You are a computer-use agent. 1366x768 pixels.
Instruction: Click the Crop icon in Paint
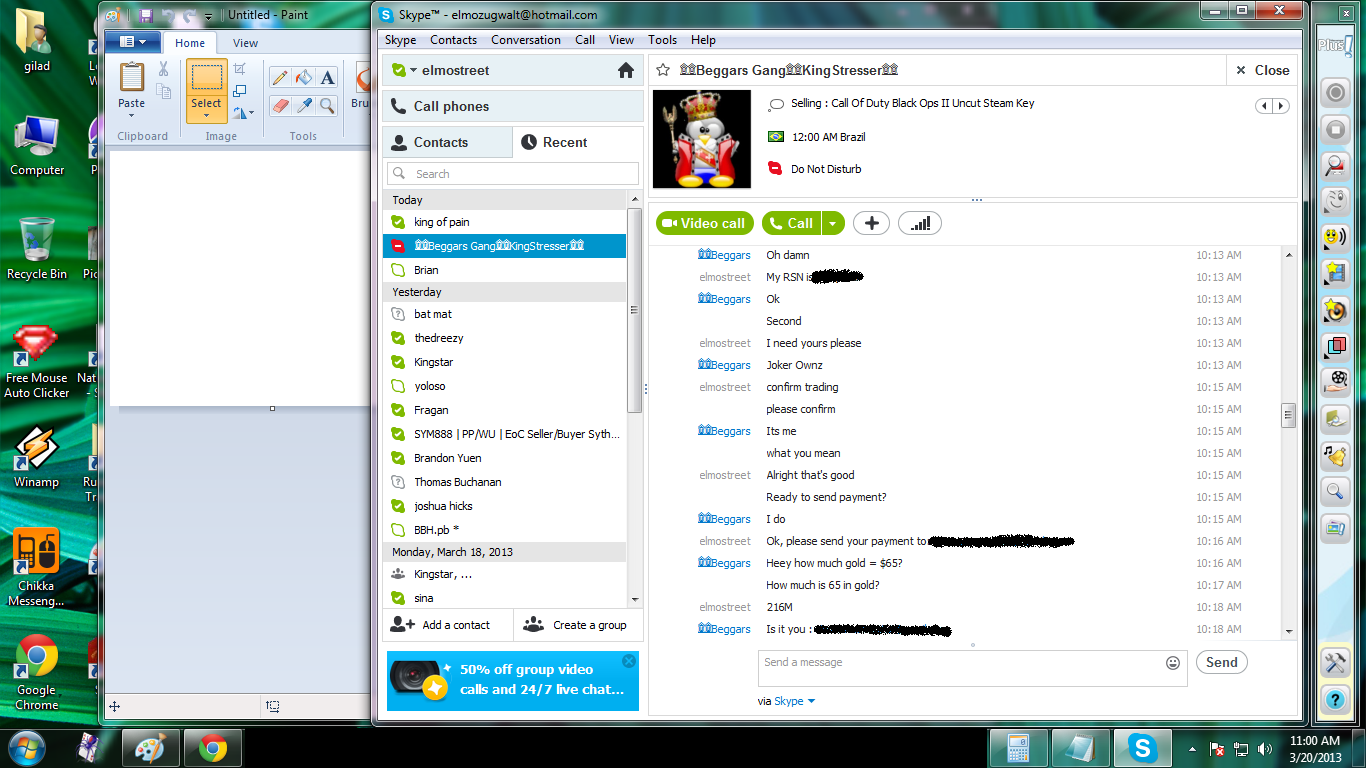(x=239, y=68)
